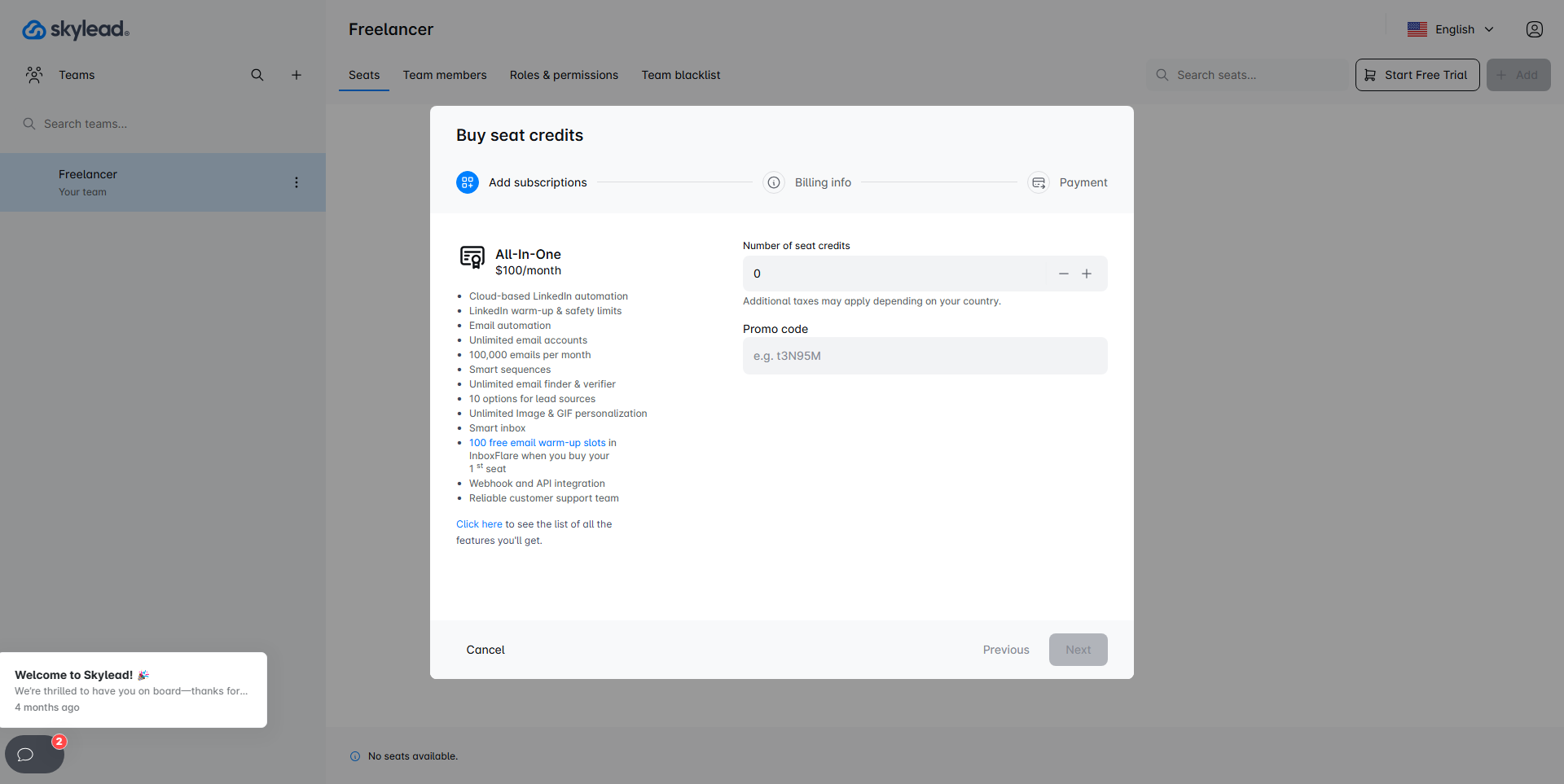Image resolution: width=1564 pixels, height=784 pixels.
Task: Click the Add subscriptions step icon
Action: [468, 182]
